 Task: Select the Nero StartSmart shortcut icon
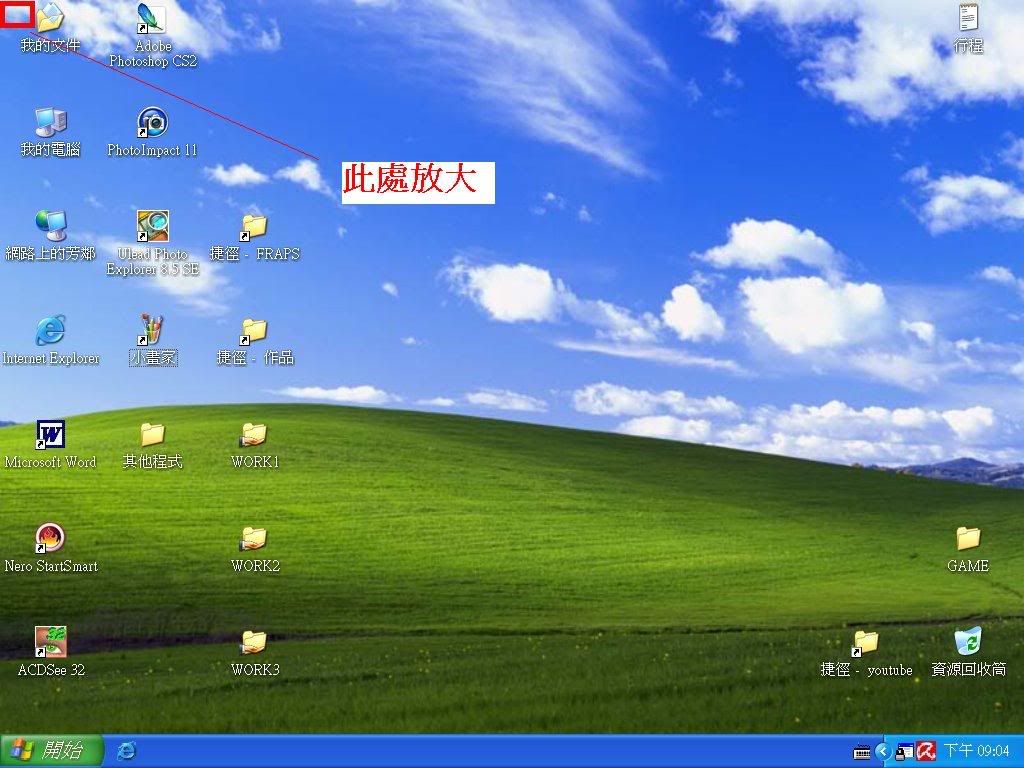tap(50, 539)
